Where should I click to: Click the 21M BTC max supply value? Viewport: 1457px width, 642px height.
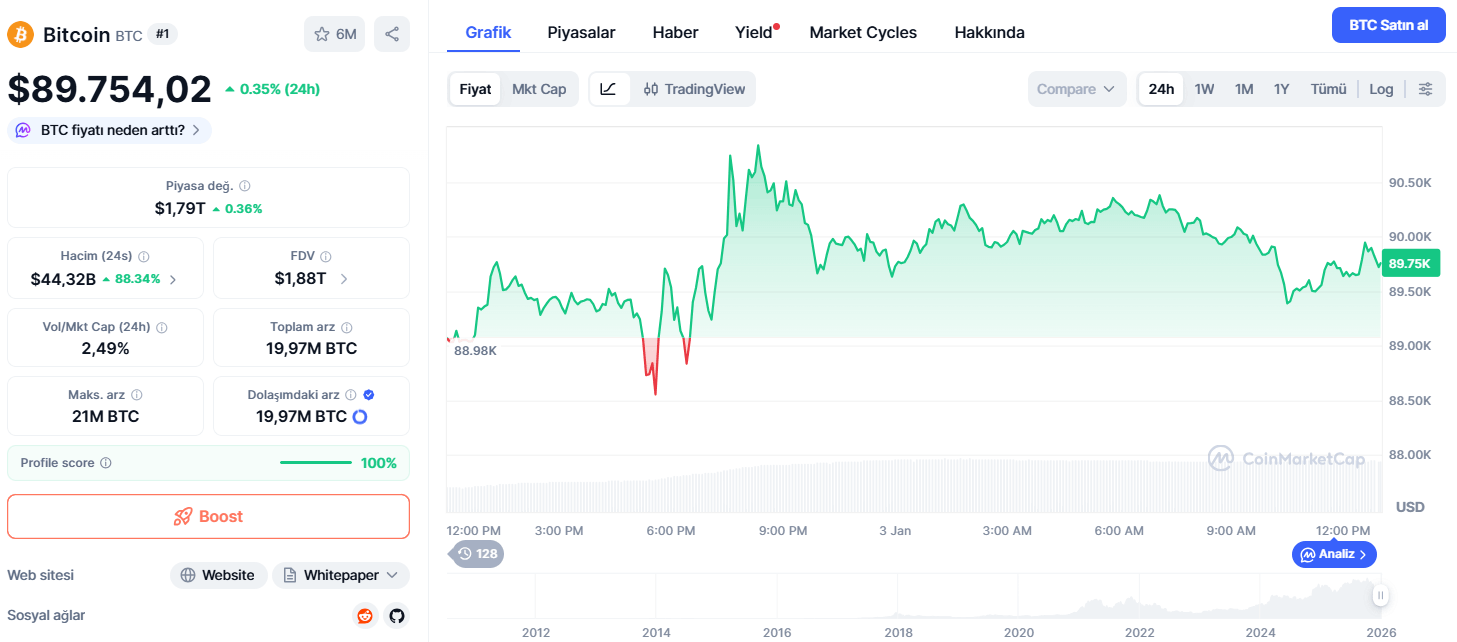pos(105,416)
